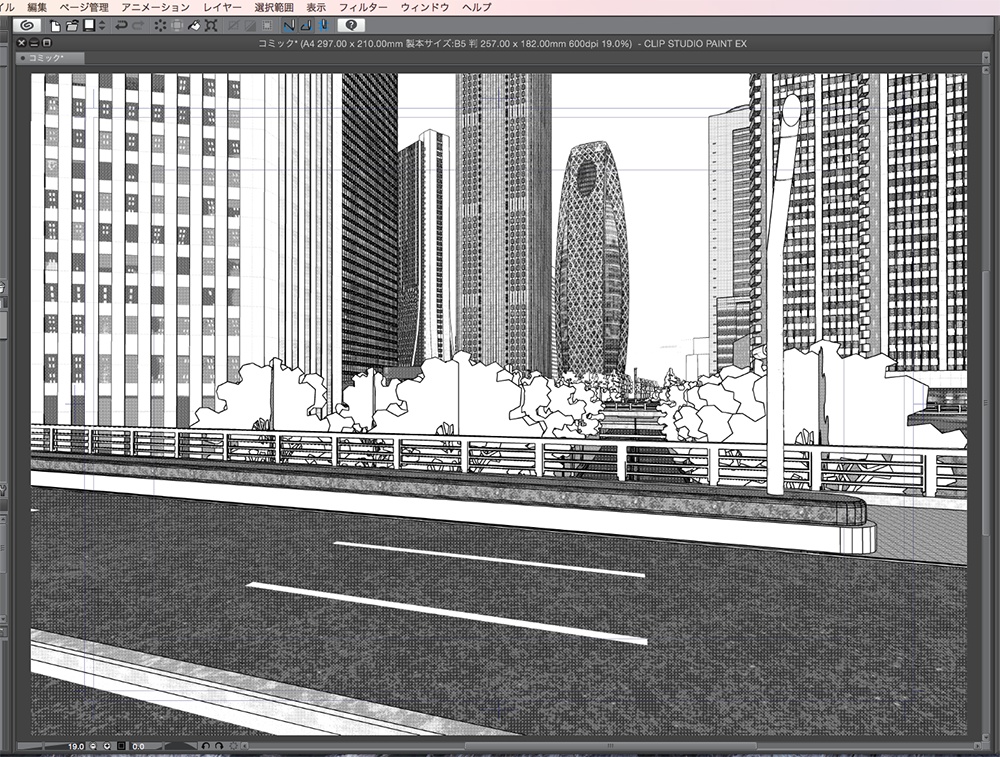Open the zoom value stepper dropdown

point(107,746)
